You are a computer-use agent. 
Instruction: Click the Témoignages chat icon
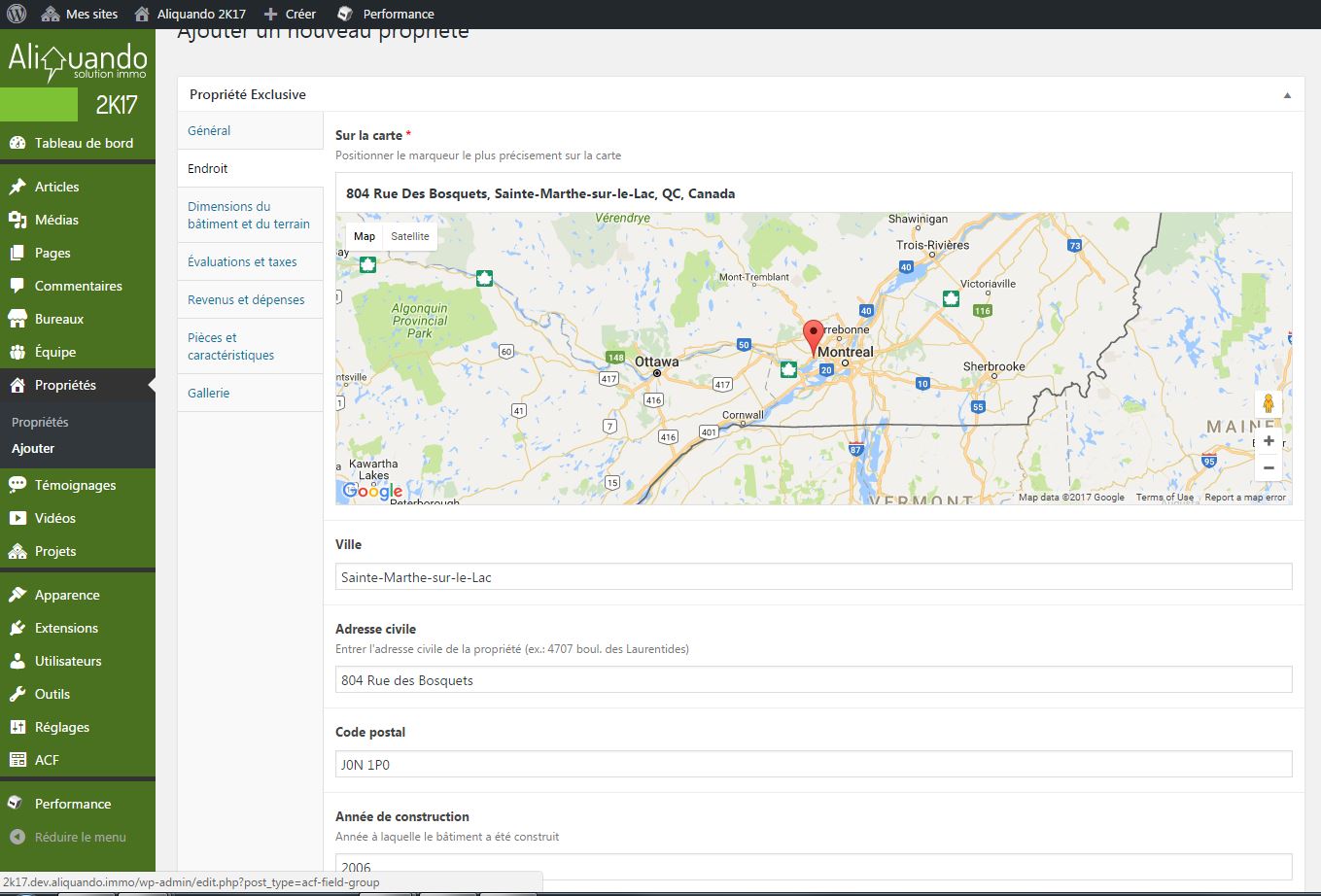click(x=17, y=485)
